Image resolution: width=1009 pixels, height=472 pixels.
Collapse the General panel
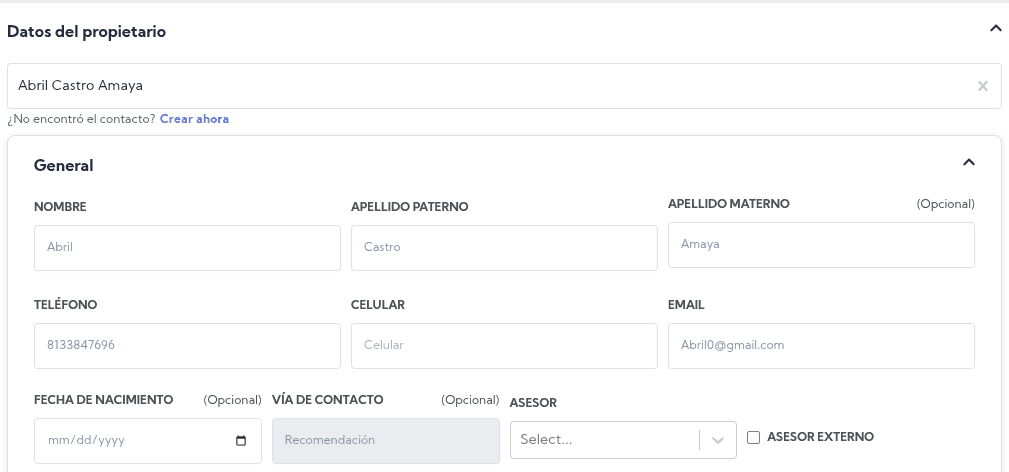[967, 162]
